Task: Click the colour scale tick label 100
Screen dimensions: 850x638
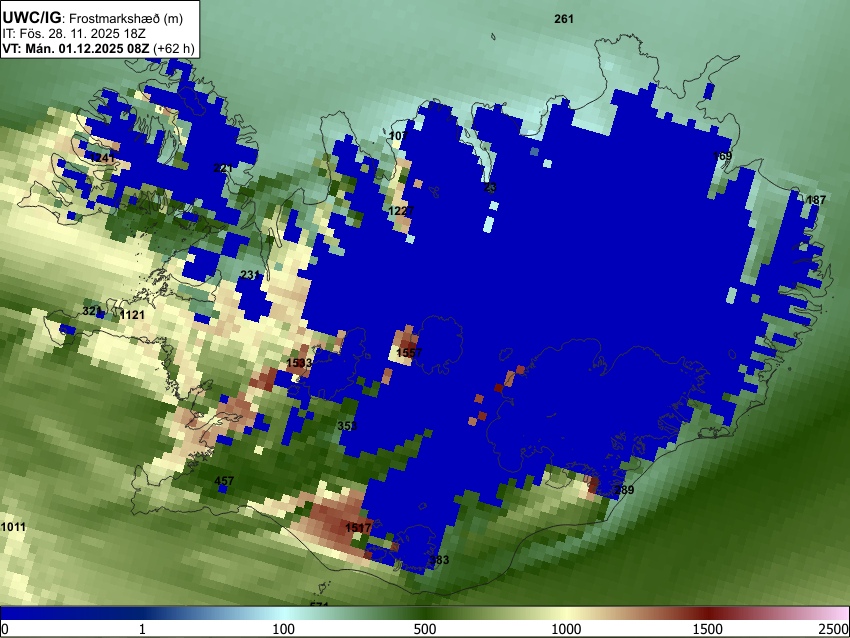Action: click(283, 629)
